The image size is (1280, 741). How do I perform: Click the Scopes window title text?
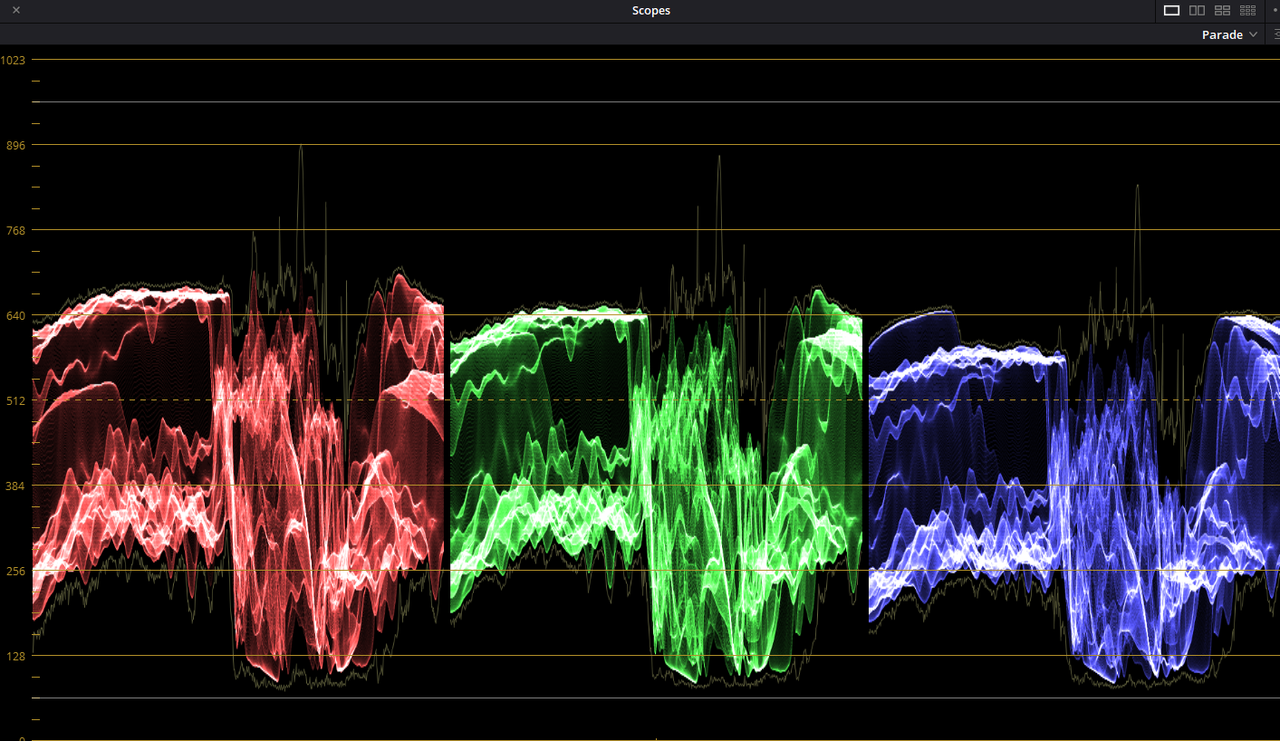(x=651, y=11)
